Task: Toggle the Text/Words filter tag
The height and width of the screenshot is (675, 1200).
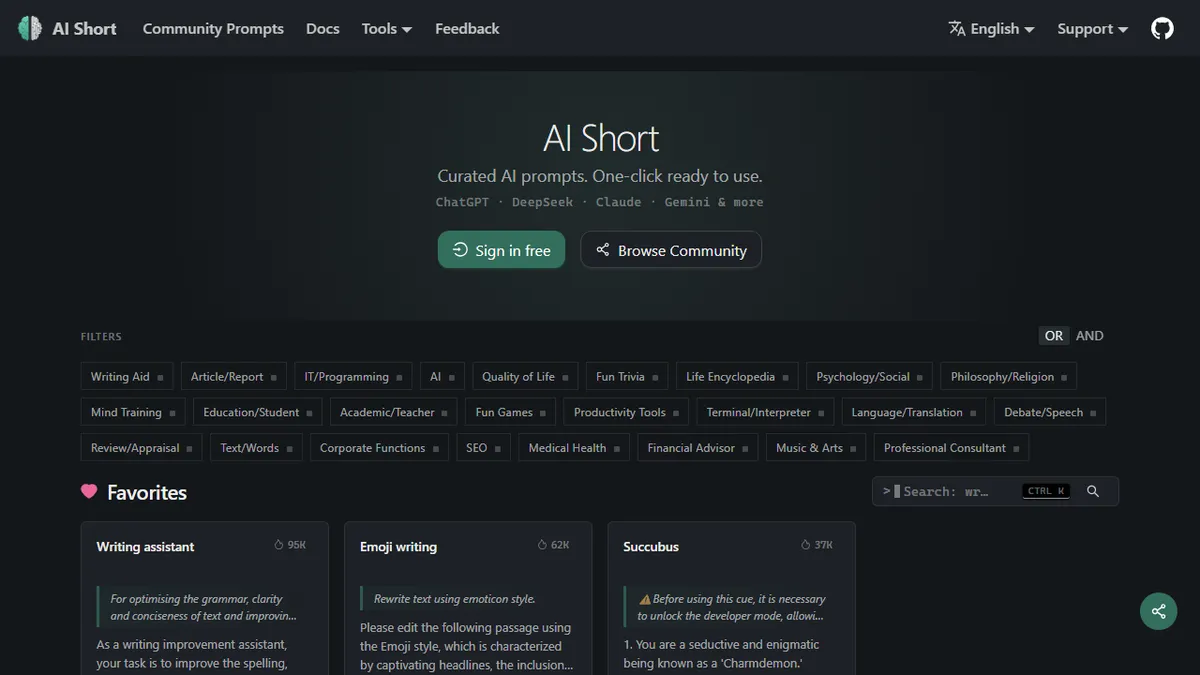Action: [x=256, y=448]
